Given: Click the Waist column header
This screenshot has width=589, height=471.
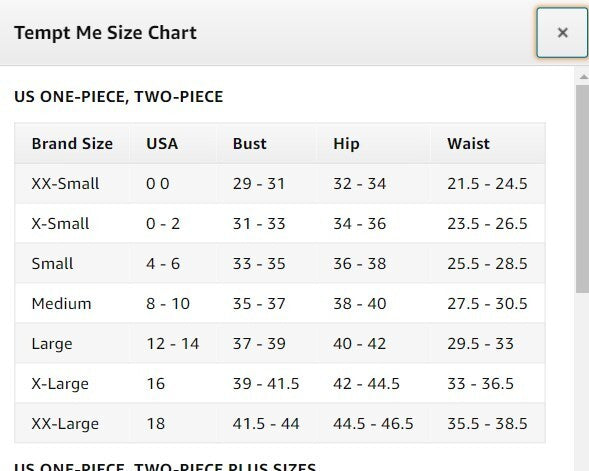Looking at the screenshot, I should tap(468, 143).
